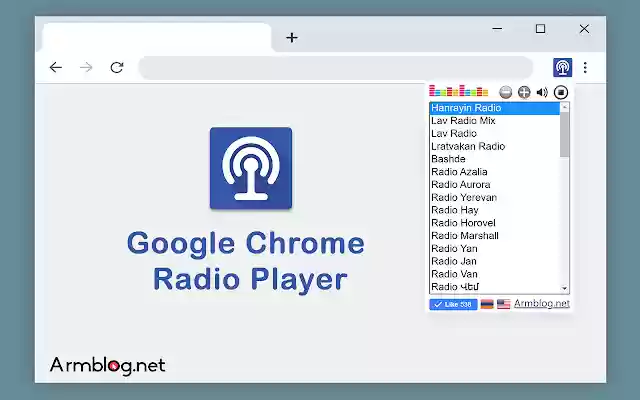This screenshot has height=400, width=640.
Task: Select Radio Jan station
Action: point(495,261)
